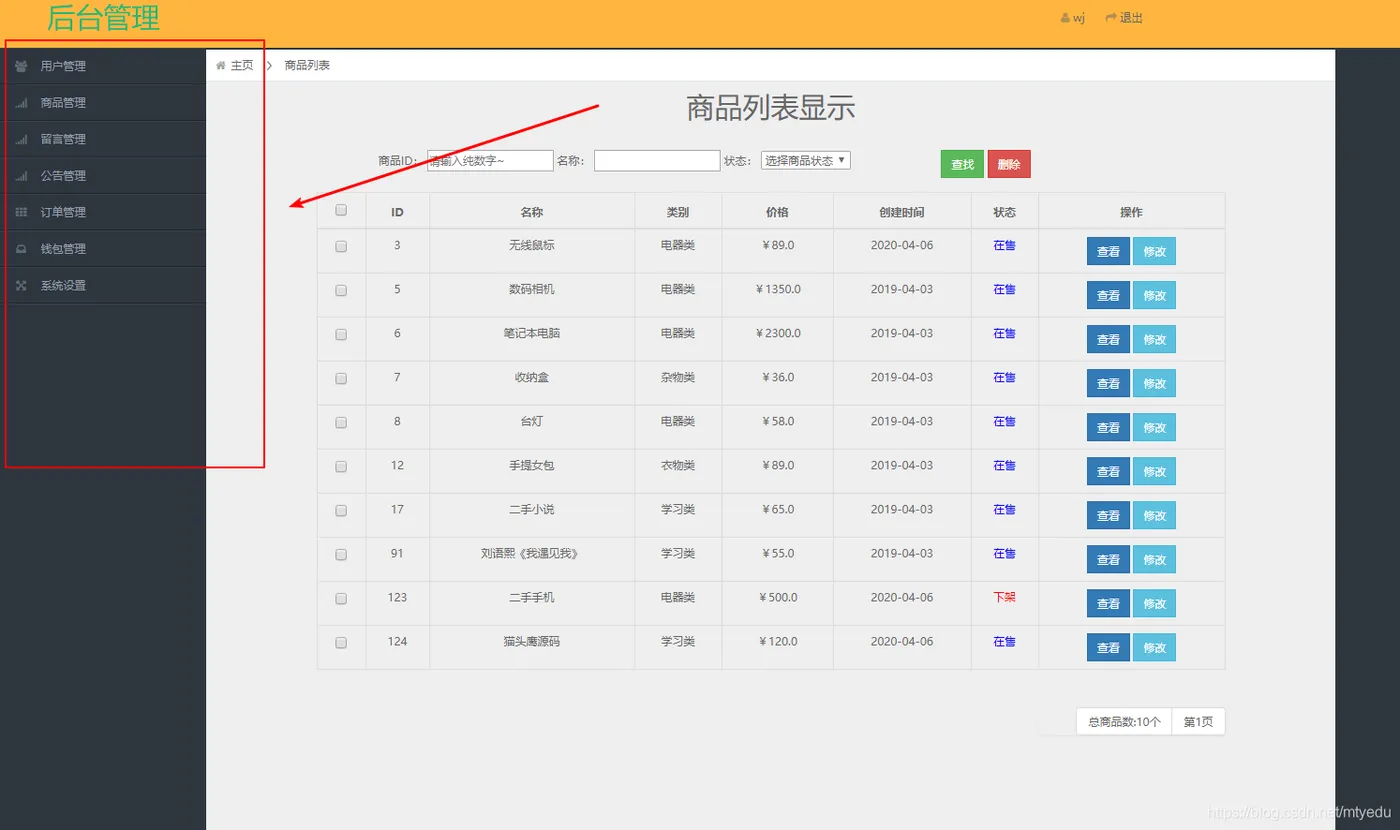
Task: Check the 收纳盒 row checkbox
Action: point(341,379)
